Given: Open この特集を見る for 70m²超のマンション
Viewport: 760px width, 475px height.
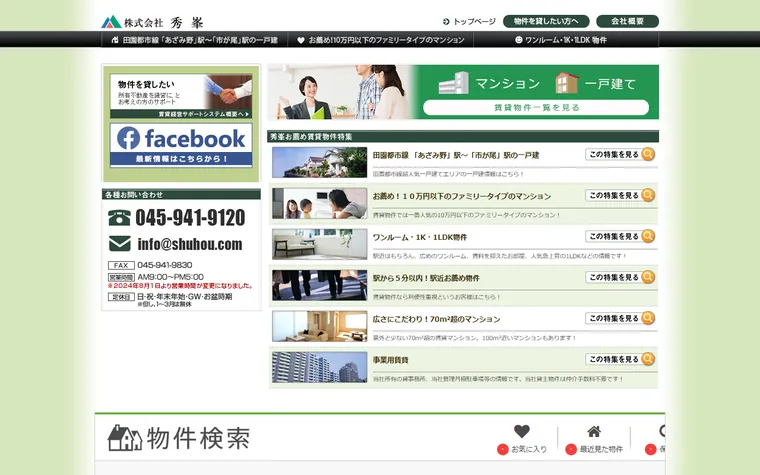Looking at the screenshot, I should click(620, 318).
